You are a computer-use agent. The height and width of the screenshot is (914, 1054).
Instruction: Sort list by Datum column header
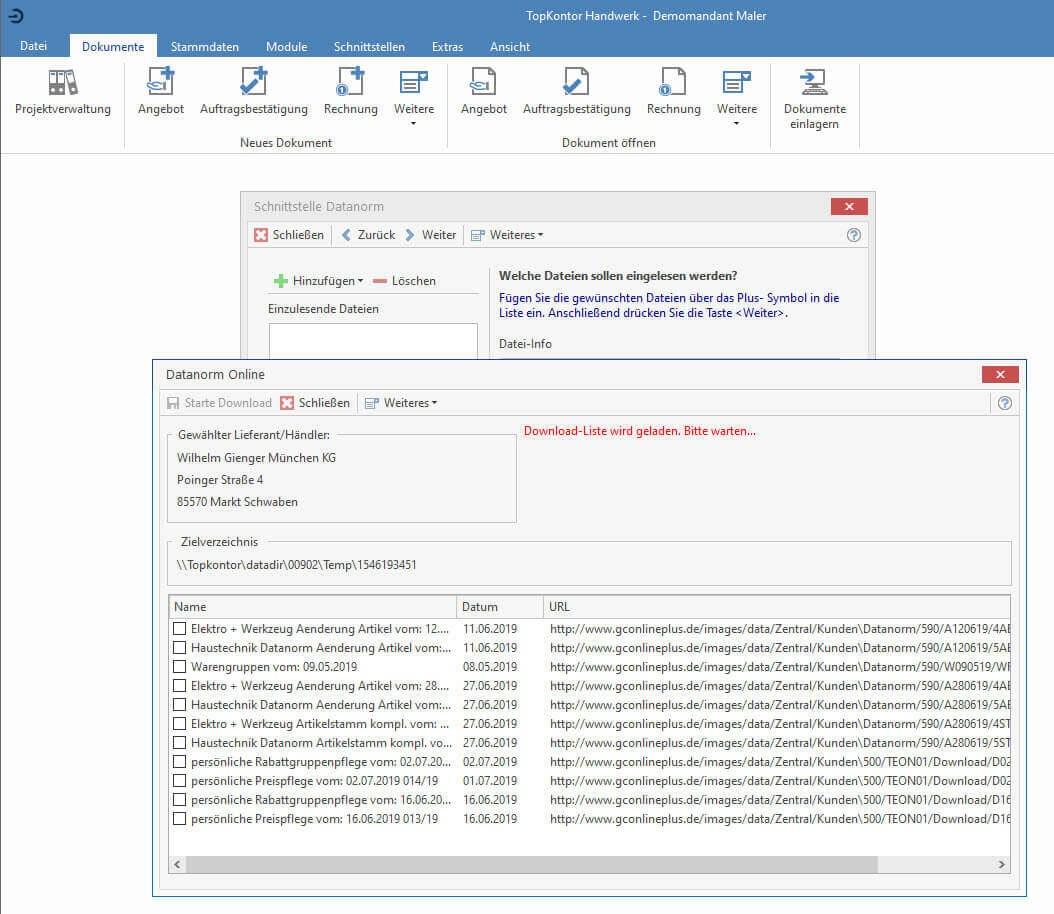click(499, 606)
